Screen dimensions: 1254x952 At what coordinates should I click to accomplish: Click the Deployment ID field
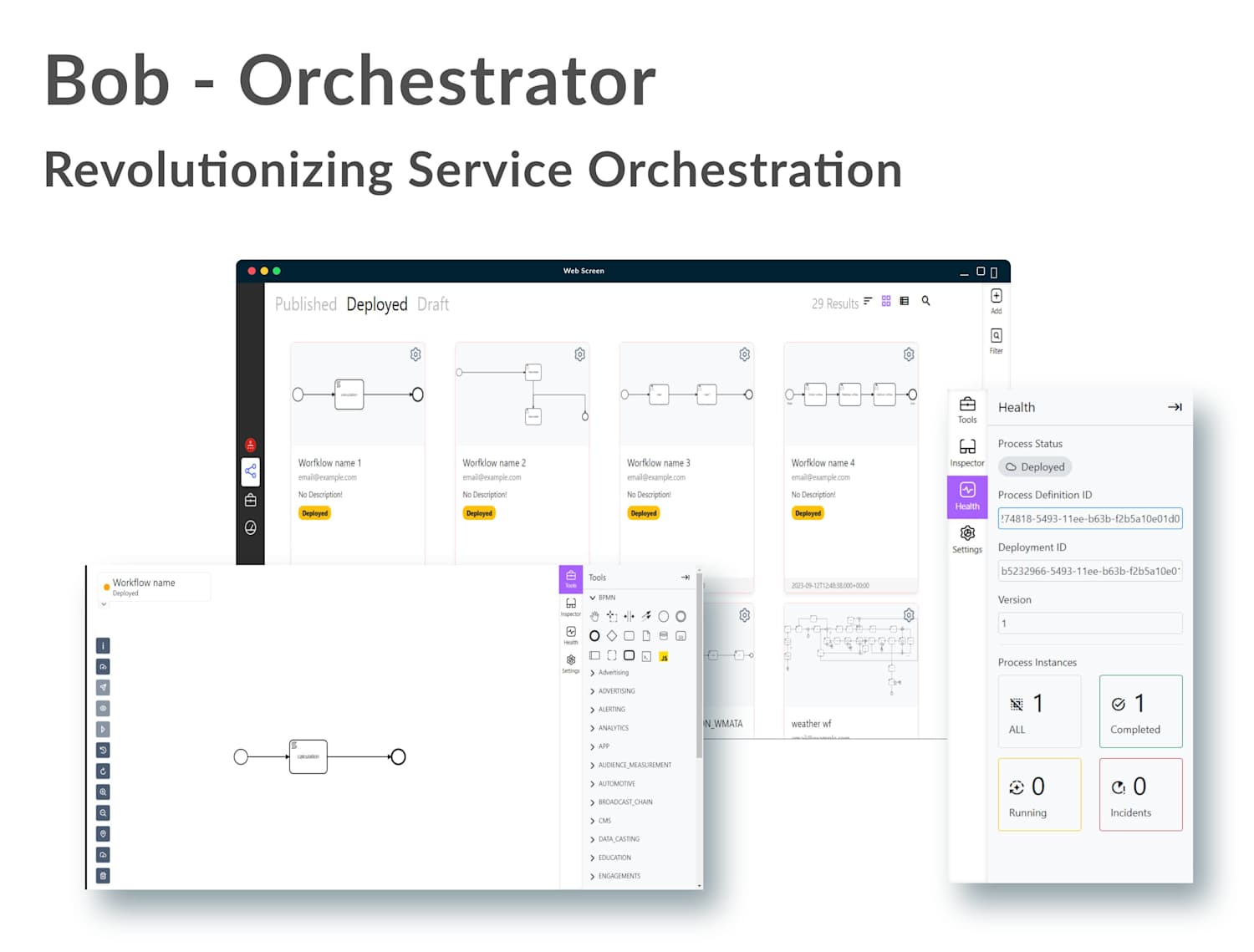[x=1090, y=571]
